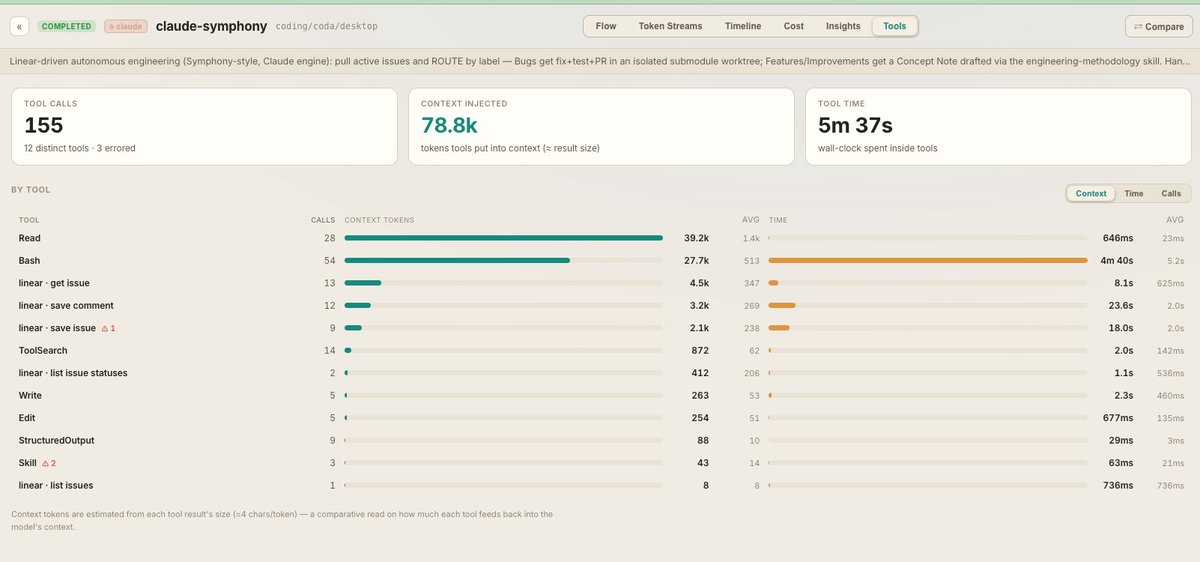Select the Write tool row

click(600, 395)
